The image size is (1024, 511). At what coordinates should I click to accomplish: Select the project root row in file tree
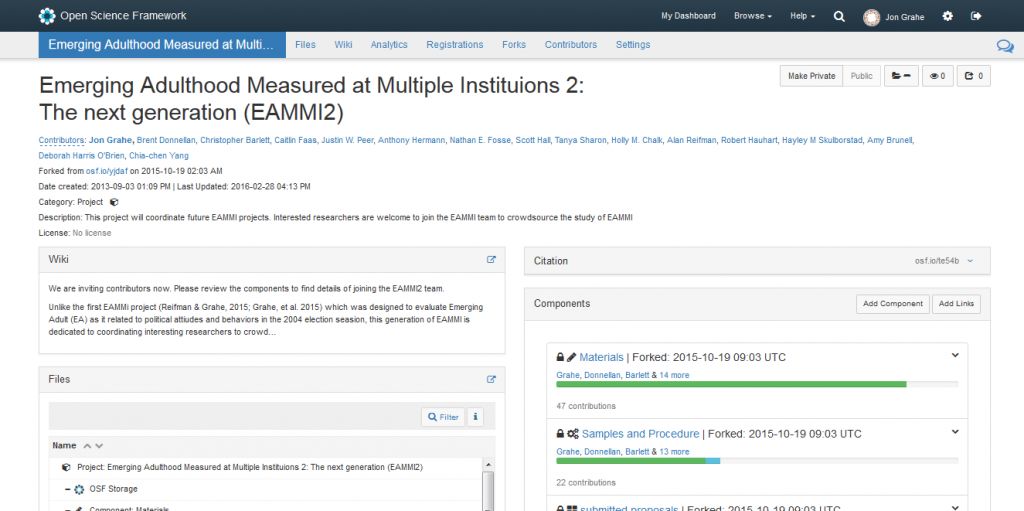coord(266,467)
